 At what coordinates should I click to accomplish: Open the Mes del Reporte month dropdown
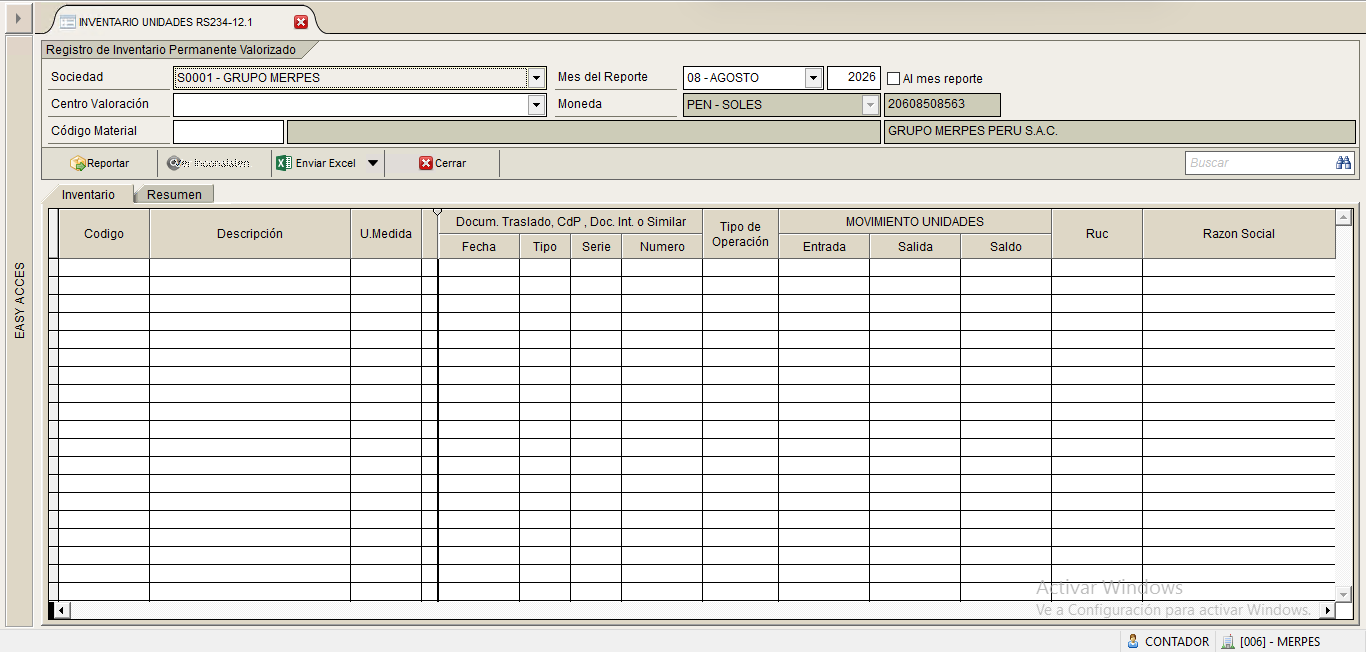coord(813,78)
